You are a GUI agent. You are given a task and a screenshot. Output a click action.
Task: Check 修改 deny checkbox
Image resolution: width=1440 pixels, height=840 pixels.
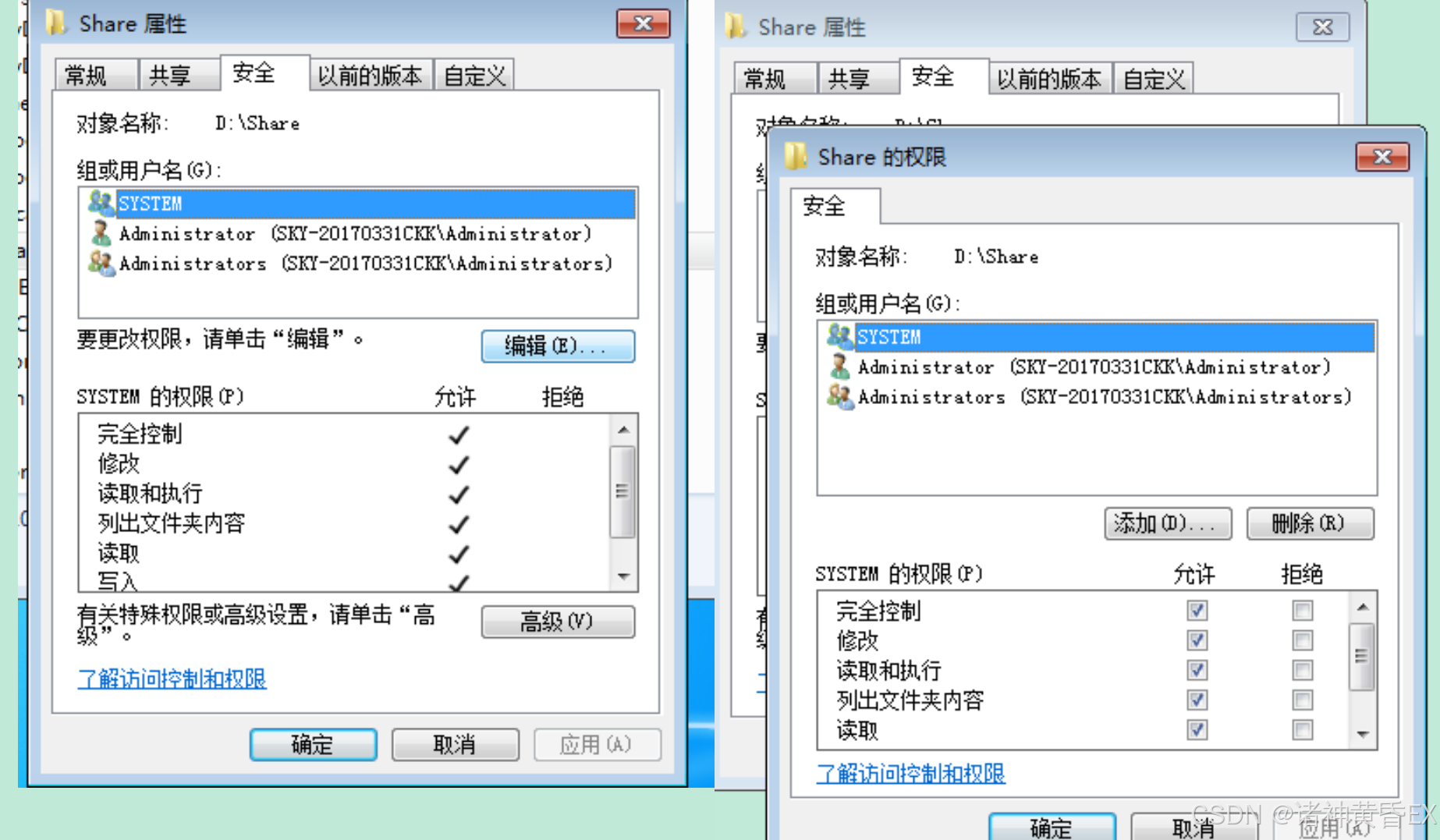[x=1303, y=640]
